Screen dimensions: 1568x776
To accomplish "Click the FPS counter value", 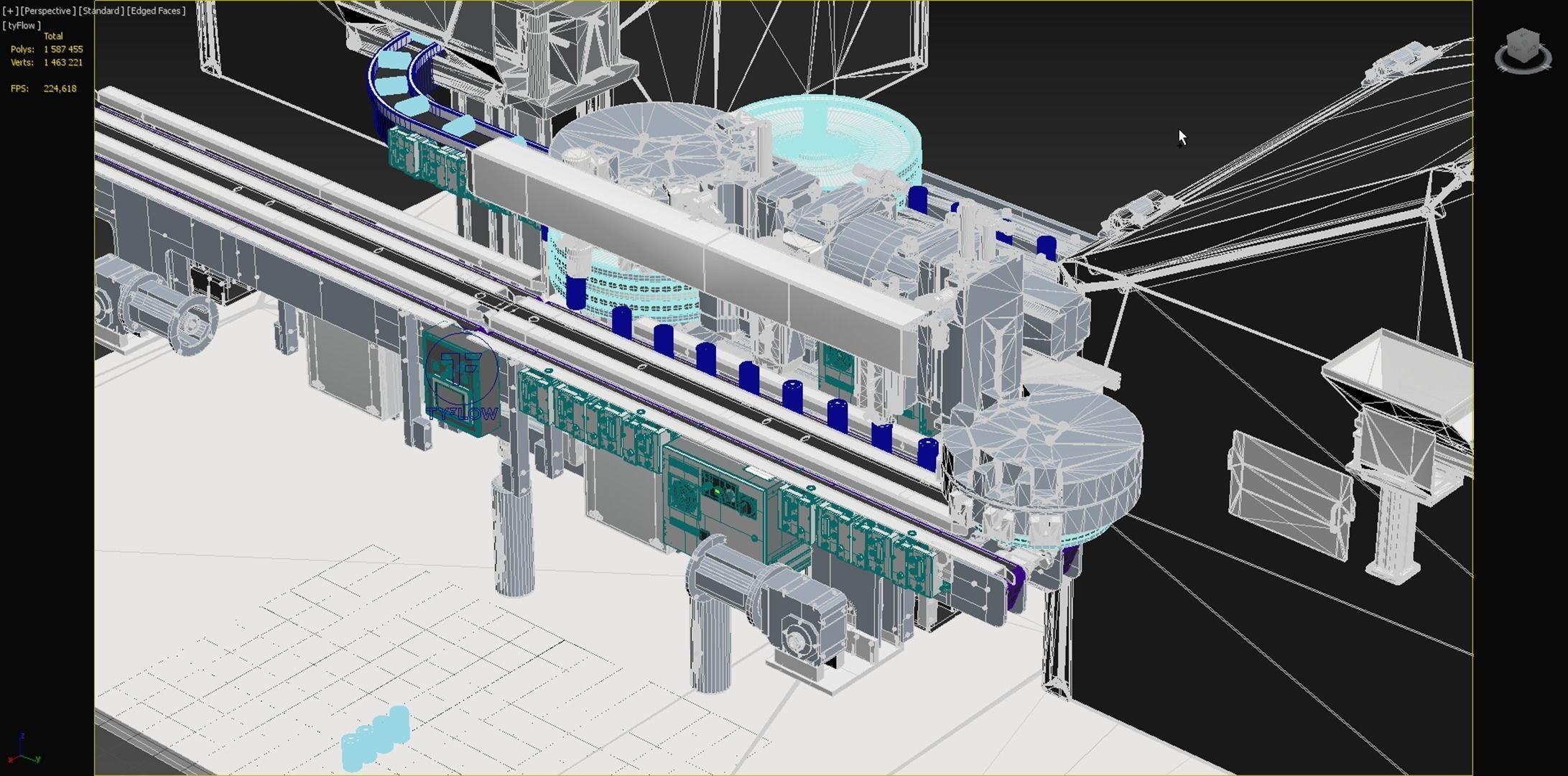I will pos(60,88).
